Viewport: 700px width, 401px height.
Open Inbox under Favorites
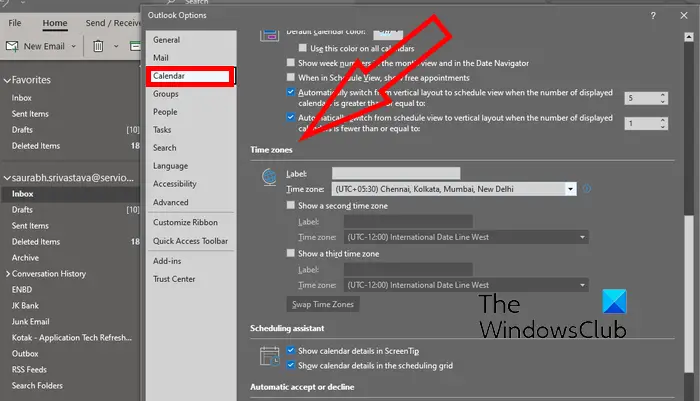tap(21, 98)
